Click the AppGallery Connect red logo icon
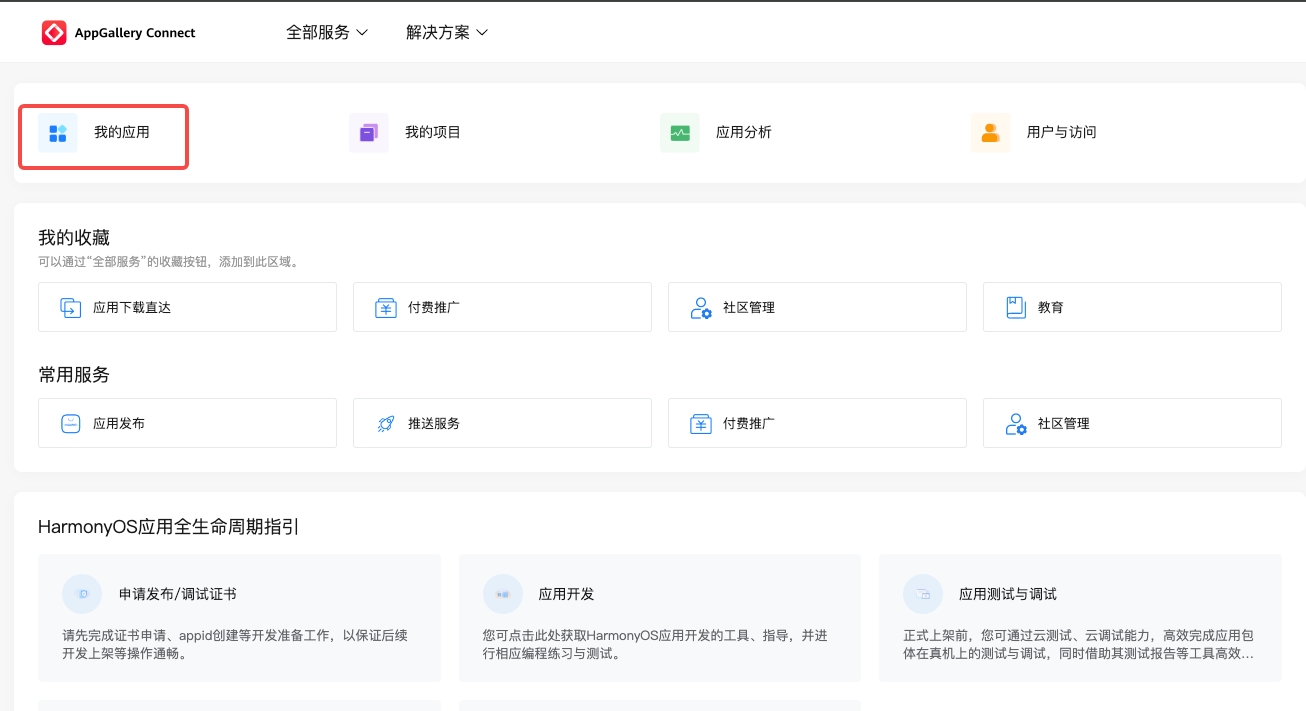Viewport: 1306px width, 711px height. (54, 33)
